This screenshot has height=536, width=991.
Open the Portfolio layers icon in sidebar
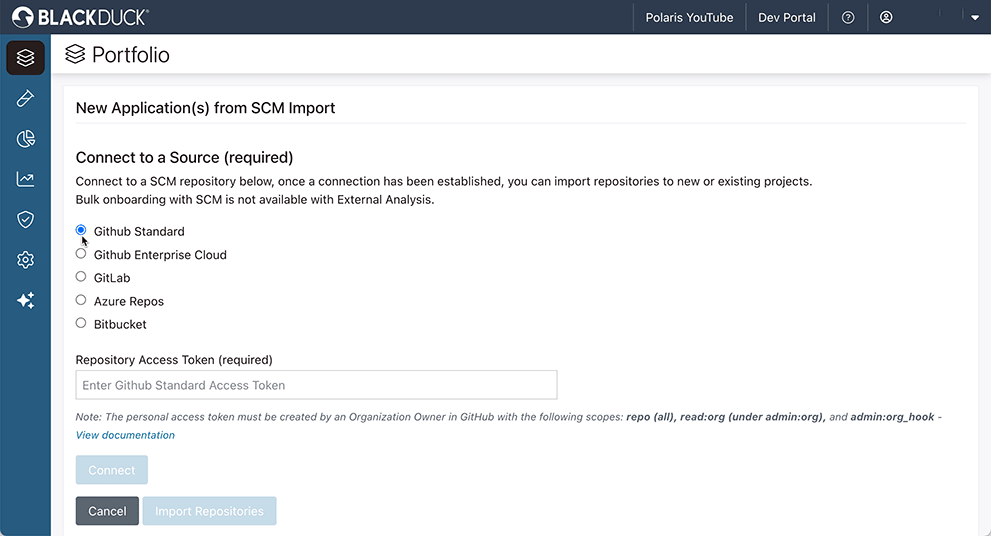pos(25,58)
